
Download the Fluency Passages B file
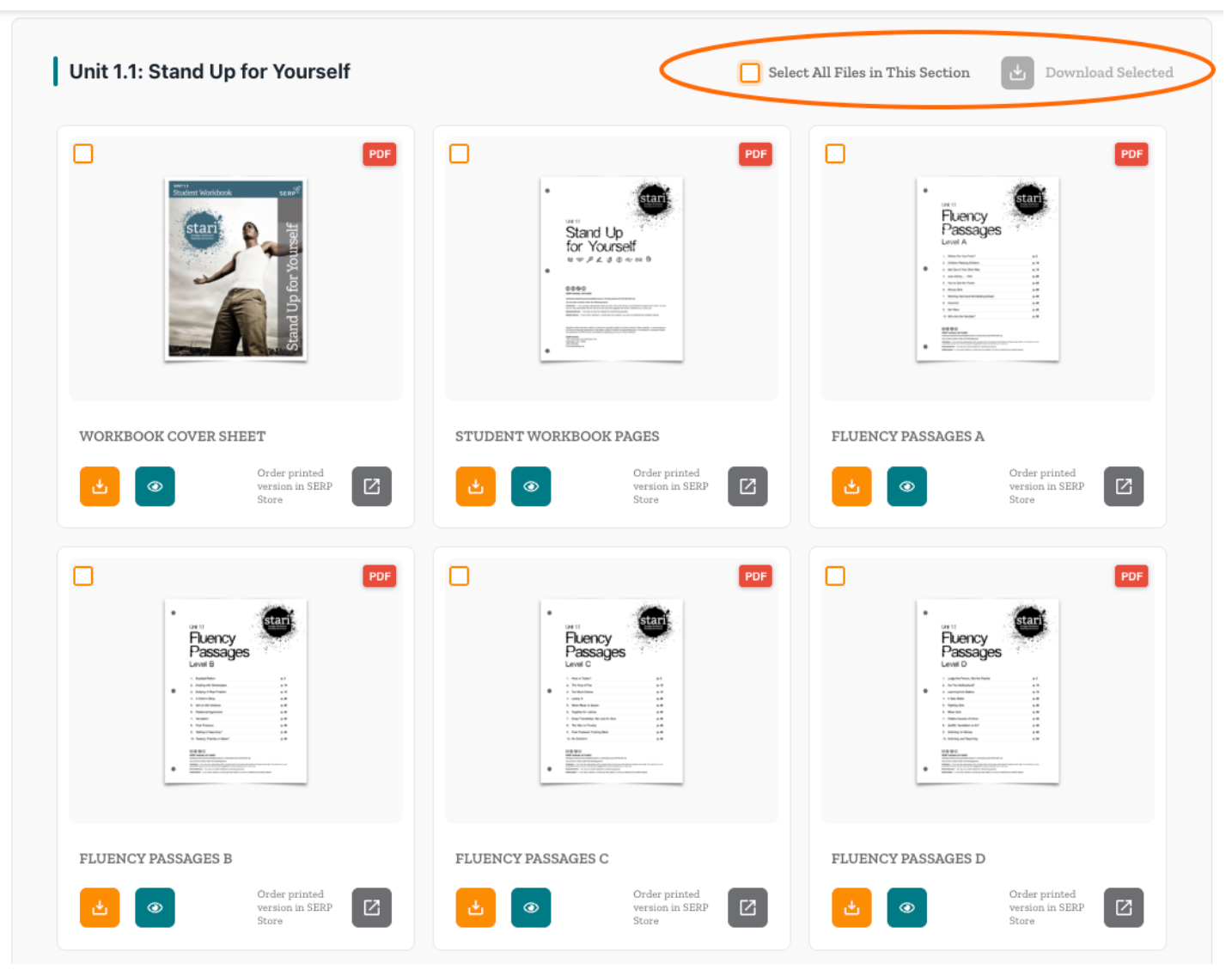(100, 907)
